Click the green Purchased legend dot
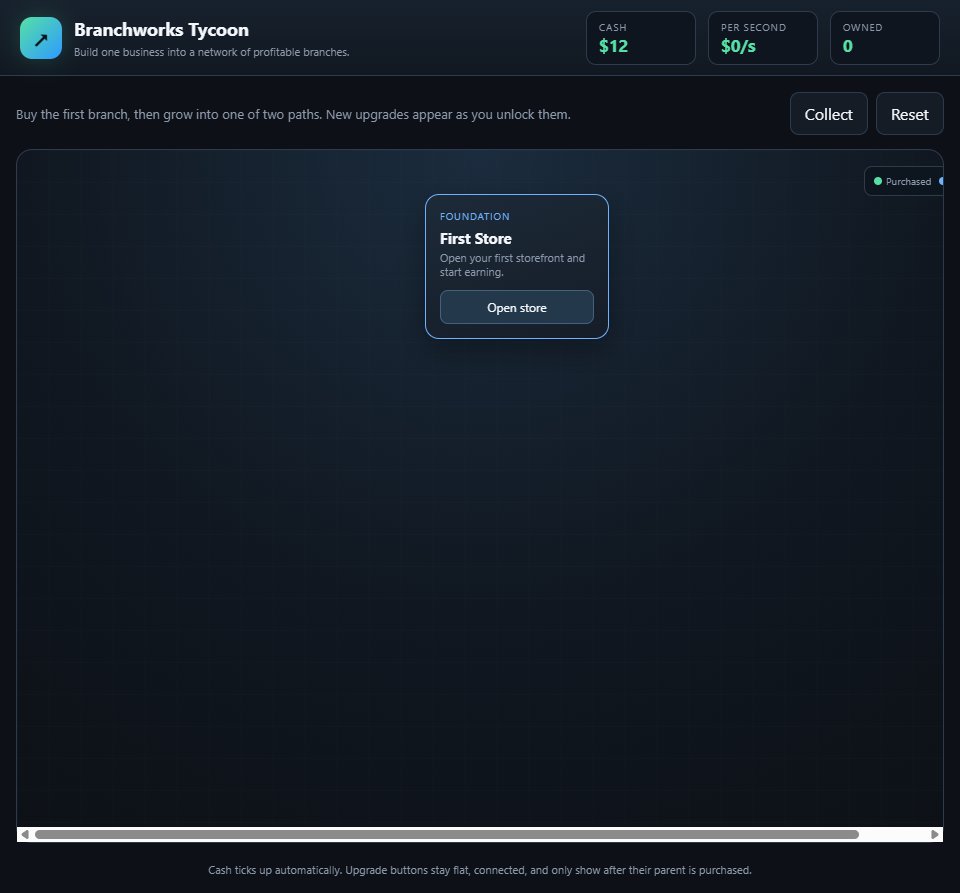 tap(877, 181)
